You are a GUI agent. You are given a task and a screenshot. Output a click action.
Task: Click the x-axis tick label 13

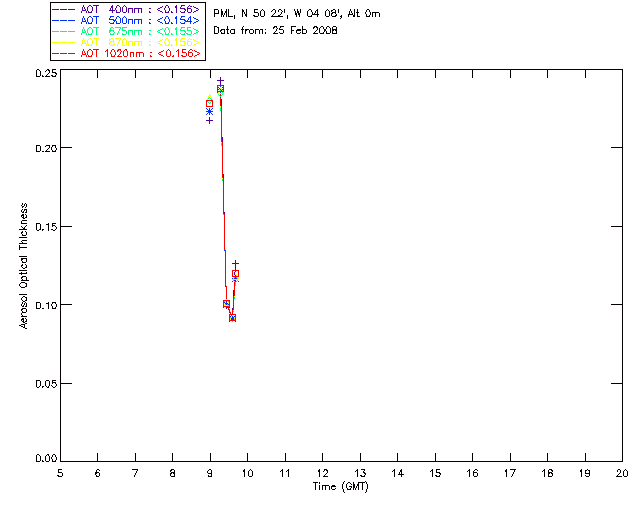coord(360,473)
